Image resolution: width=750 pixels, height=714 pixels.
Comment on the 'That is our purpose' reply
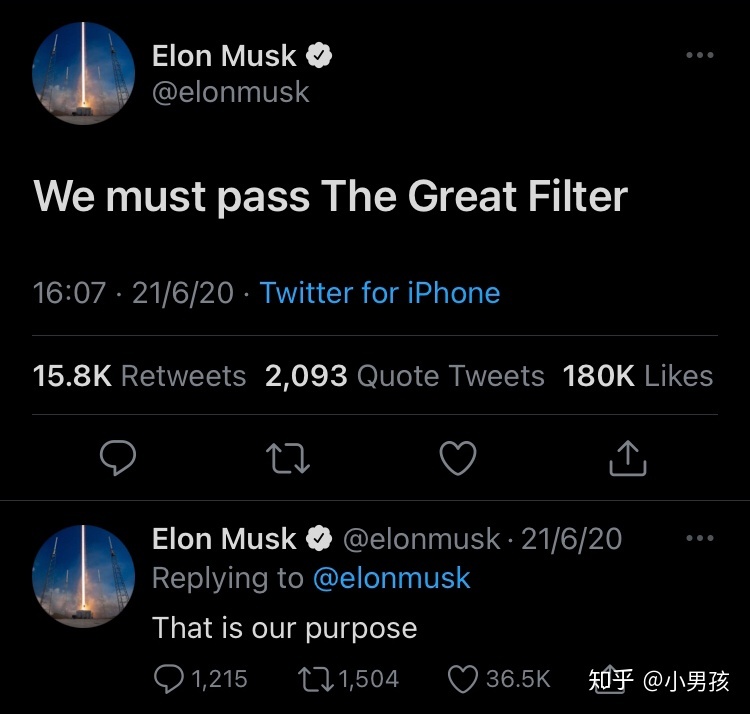(168, 680)
